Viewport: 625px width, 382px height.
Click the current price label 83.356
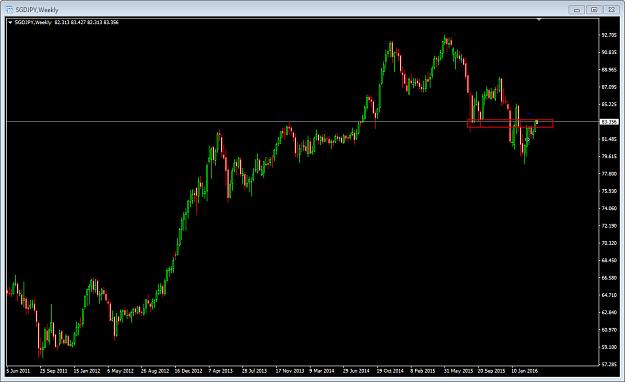(609, 122)
